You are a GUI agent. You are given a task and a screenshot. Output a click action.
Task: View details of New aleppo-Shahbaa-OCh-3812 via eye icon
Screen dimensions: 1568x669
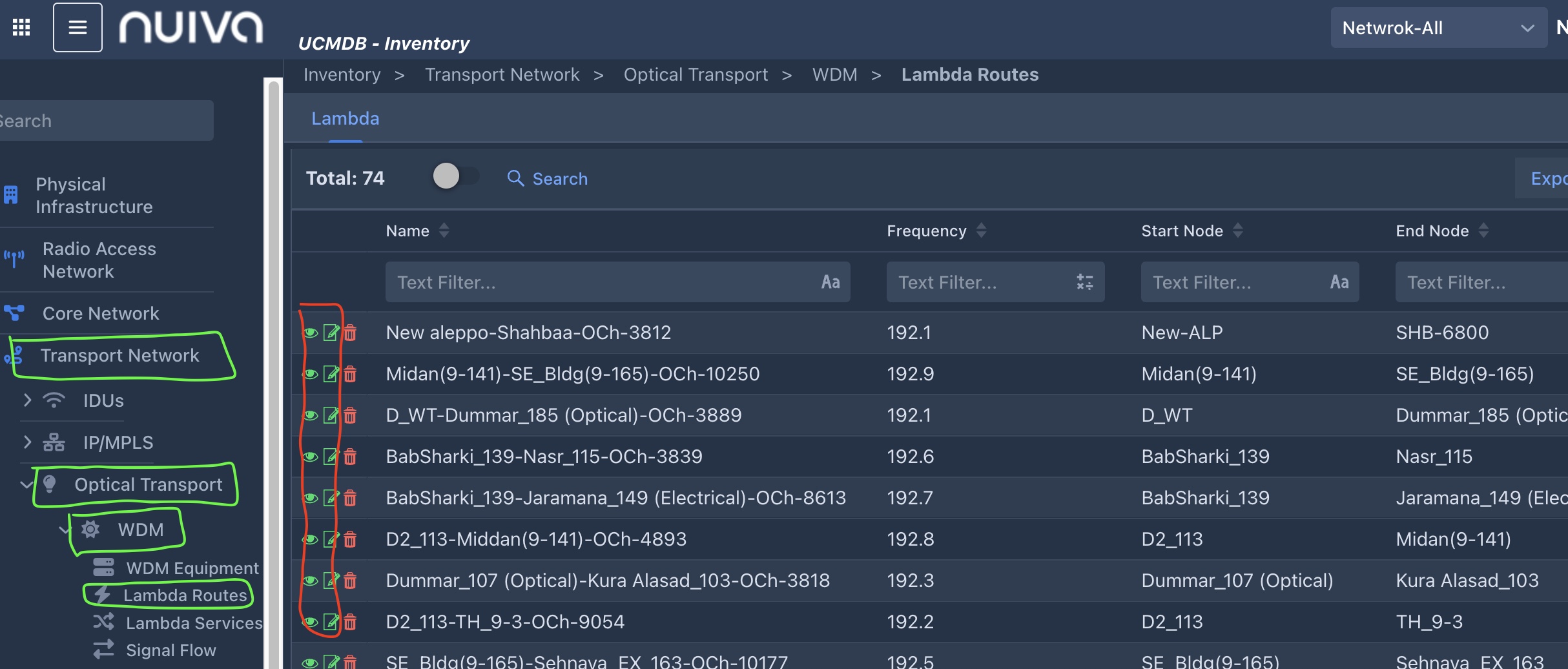click(311, 333)
